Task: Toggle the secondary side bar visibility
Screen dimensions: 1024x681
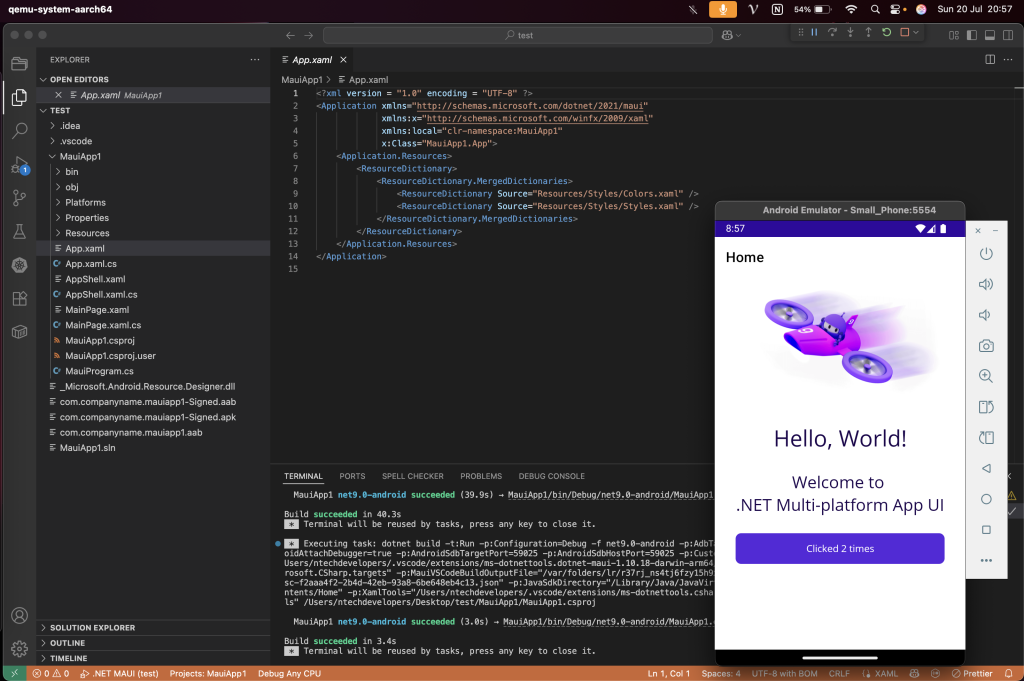Action: tap(1008, 35)
